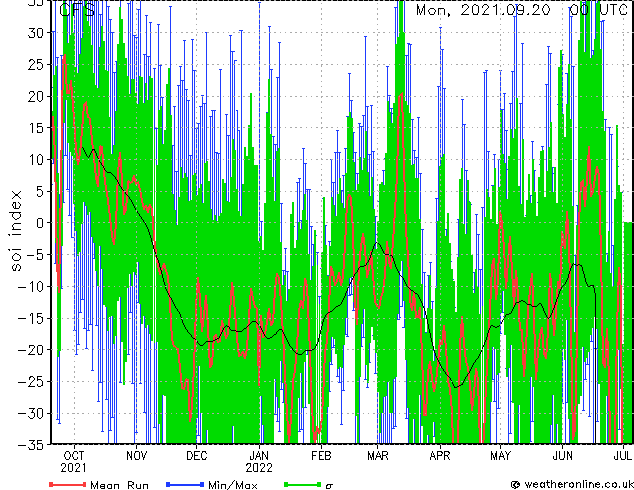Click the '15' y-axis tick label
Viewport: 634px width, 490px height.
(x=36, y=128)
